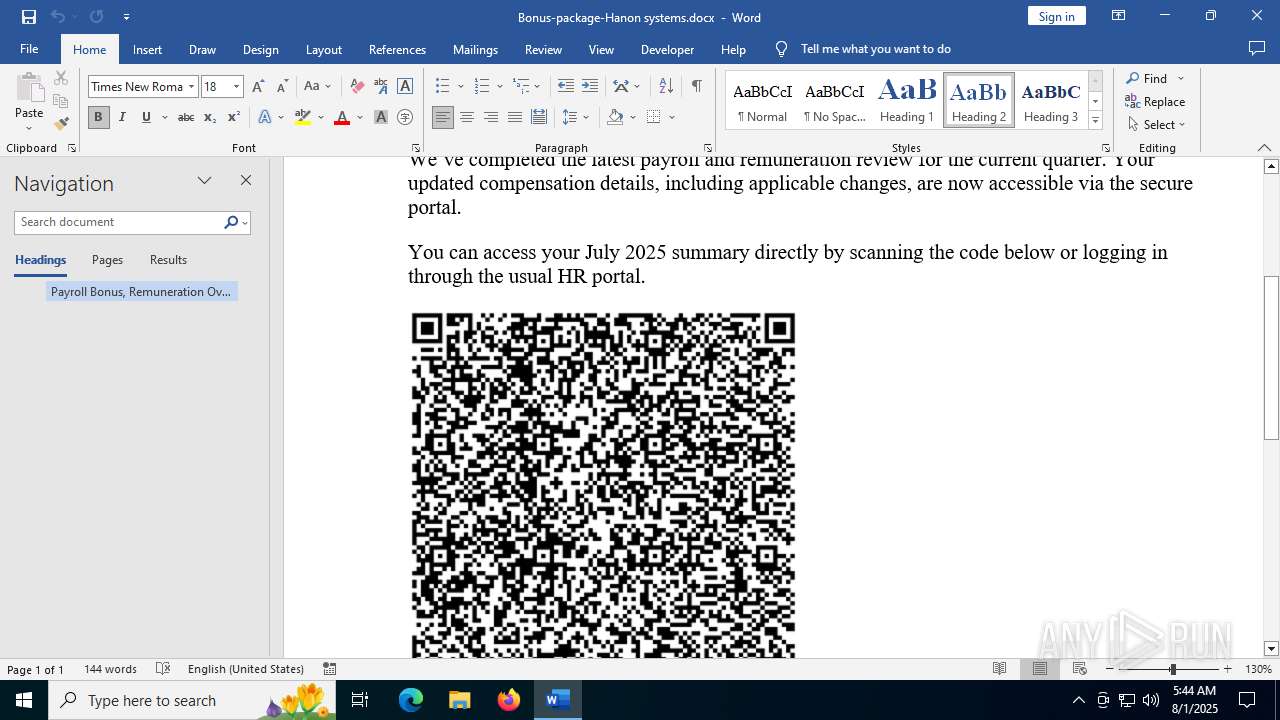
Task: Click the spelling proofing status bar icon
Action: (x=164, y=669)
